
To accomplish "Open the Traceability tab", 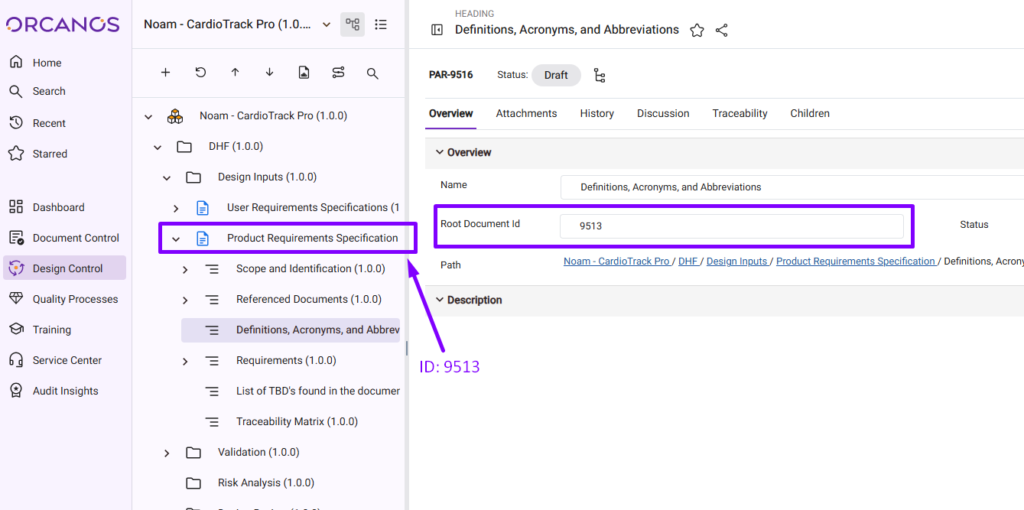I will coord(739,114).
